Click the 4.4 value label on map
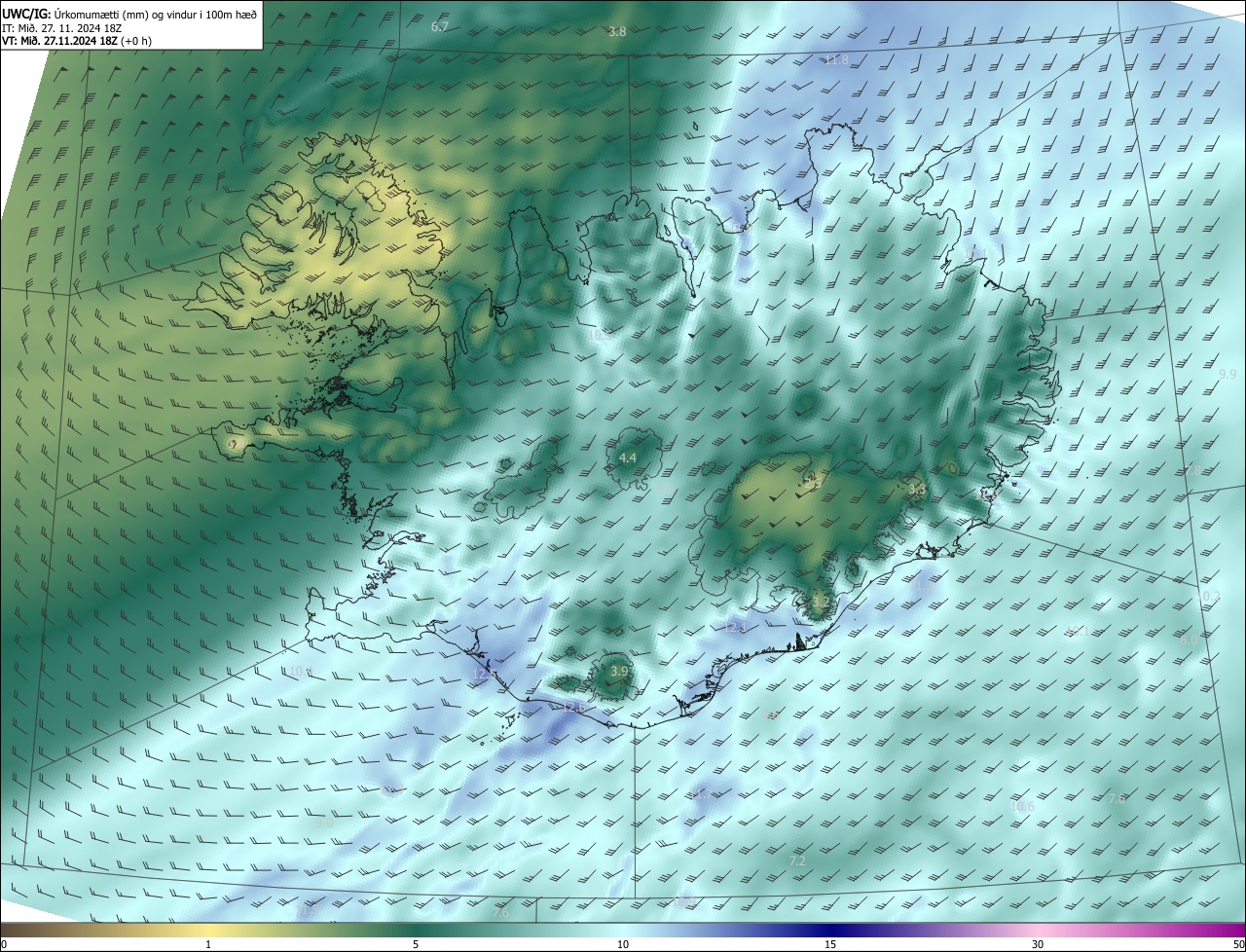This screenshot has height=952, width=1246. click(628, 458)
